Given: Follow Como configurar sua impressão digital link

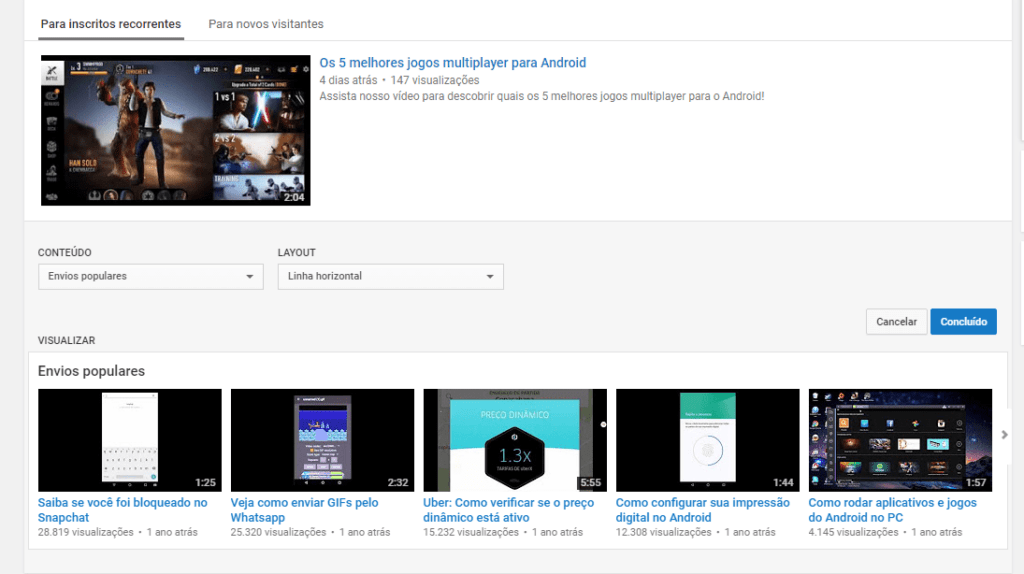Looking at the screenshot, I should 703,510.
